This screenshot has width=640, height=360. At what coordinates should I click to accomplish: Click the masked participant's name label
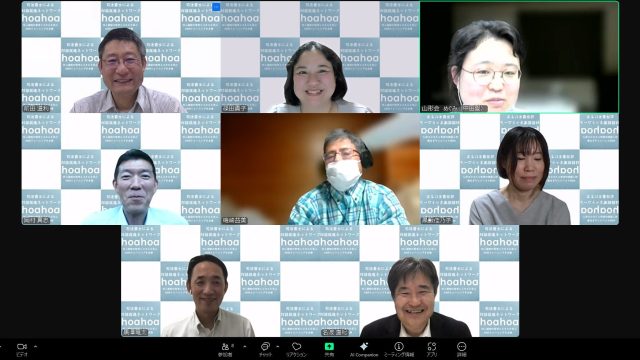pos(235,220)
